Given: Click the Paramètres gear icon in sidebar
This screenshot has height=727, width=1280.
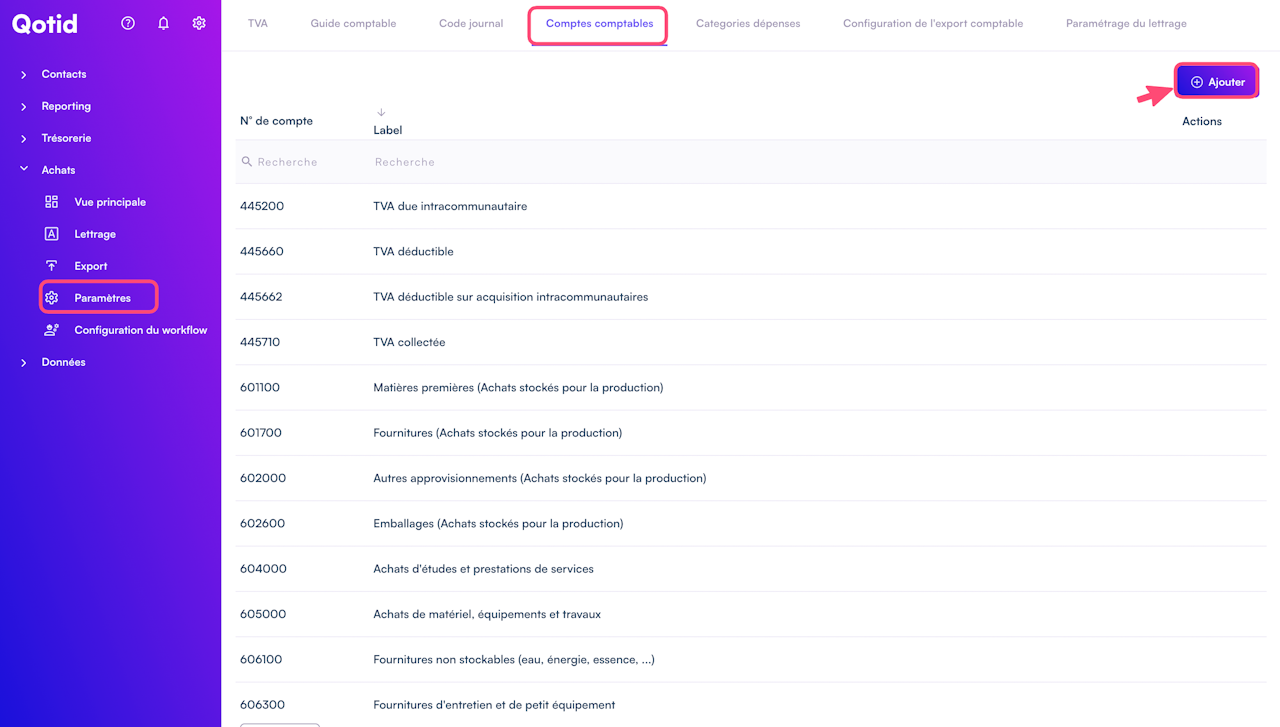Looking at the screenshot, I should pyautogui.click(x=52, y=298).
